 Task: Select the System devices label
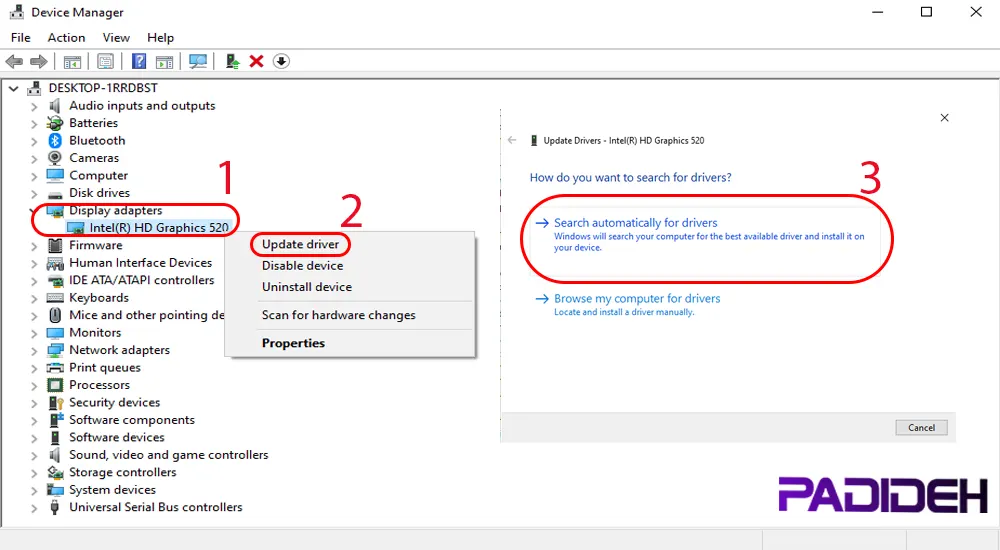point(112,490)
